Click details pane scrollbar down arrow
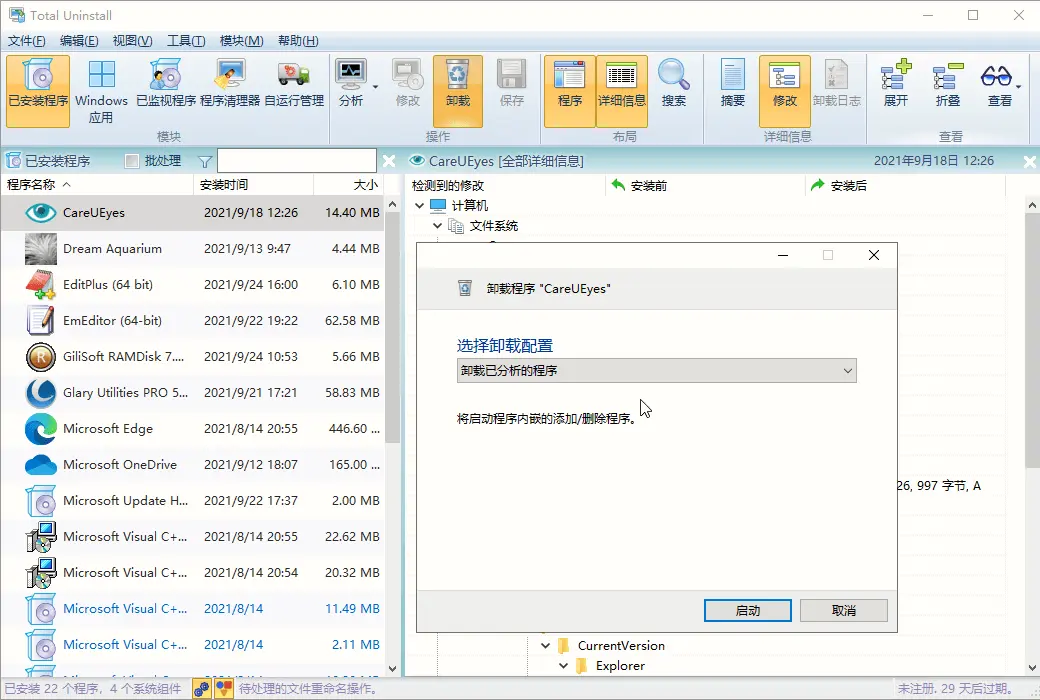This screenshot has height=700, width=1040. click(x=1032, y=668)
